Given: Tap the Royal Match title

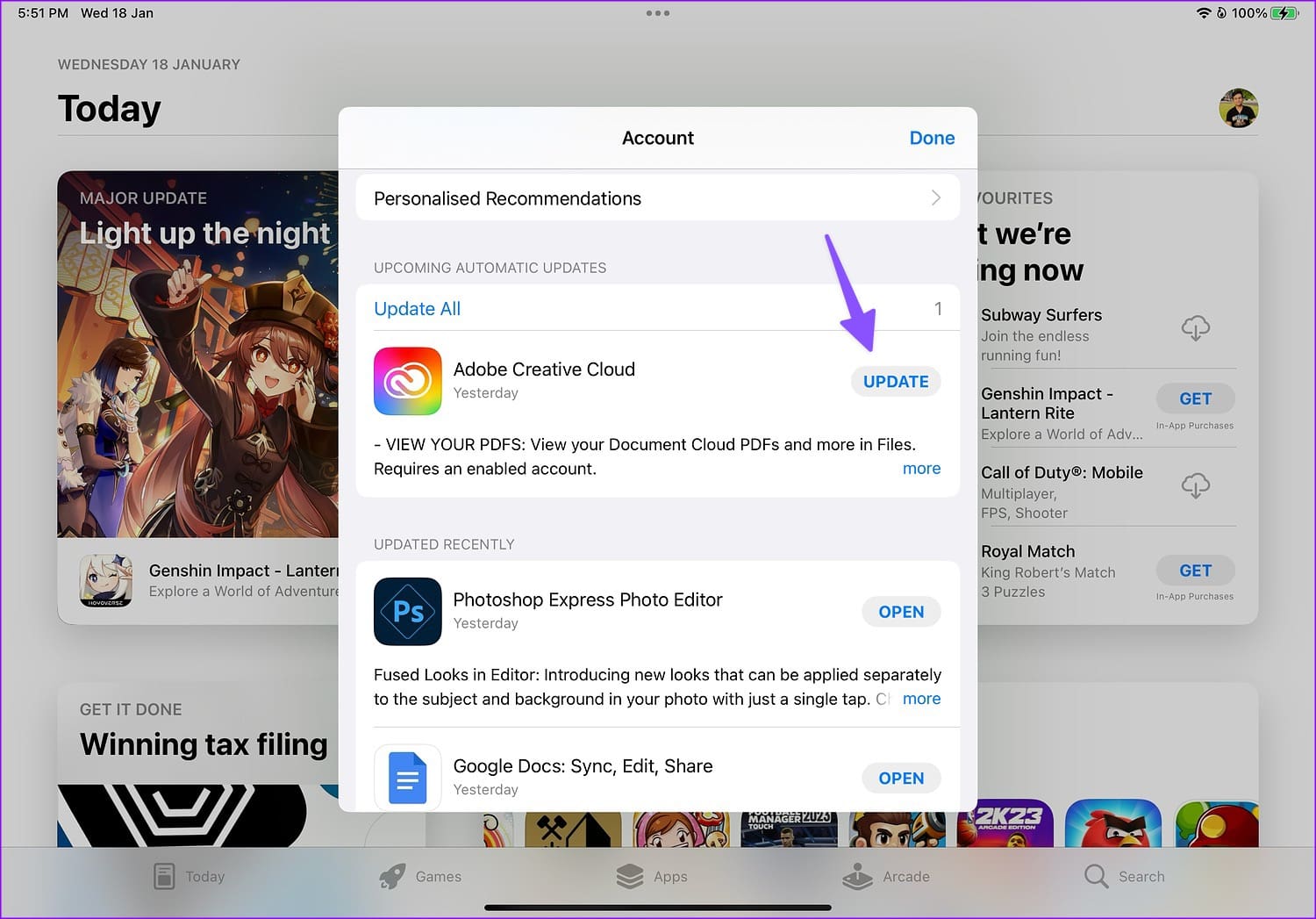Looking at the screenshot, I should click(x=1027, y=551).
